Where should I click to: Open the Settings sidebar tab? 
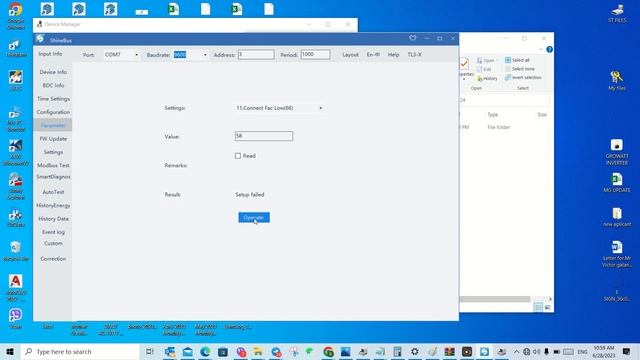click(x=53, y=152)
